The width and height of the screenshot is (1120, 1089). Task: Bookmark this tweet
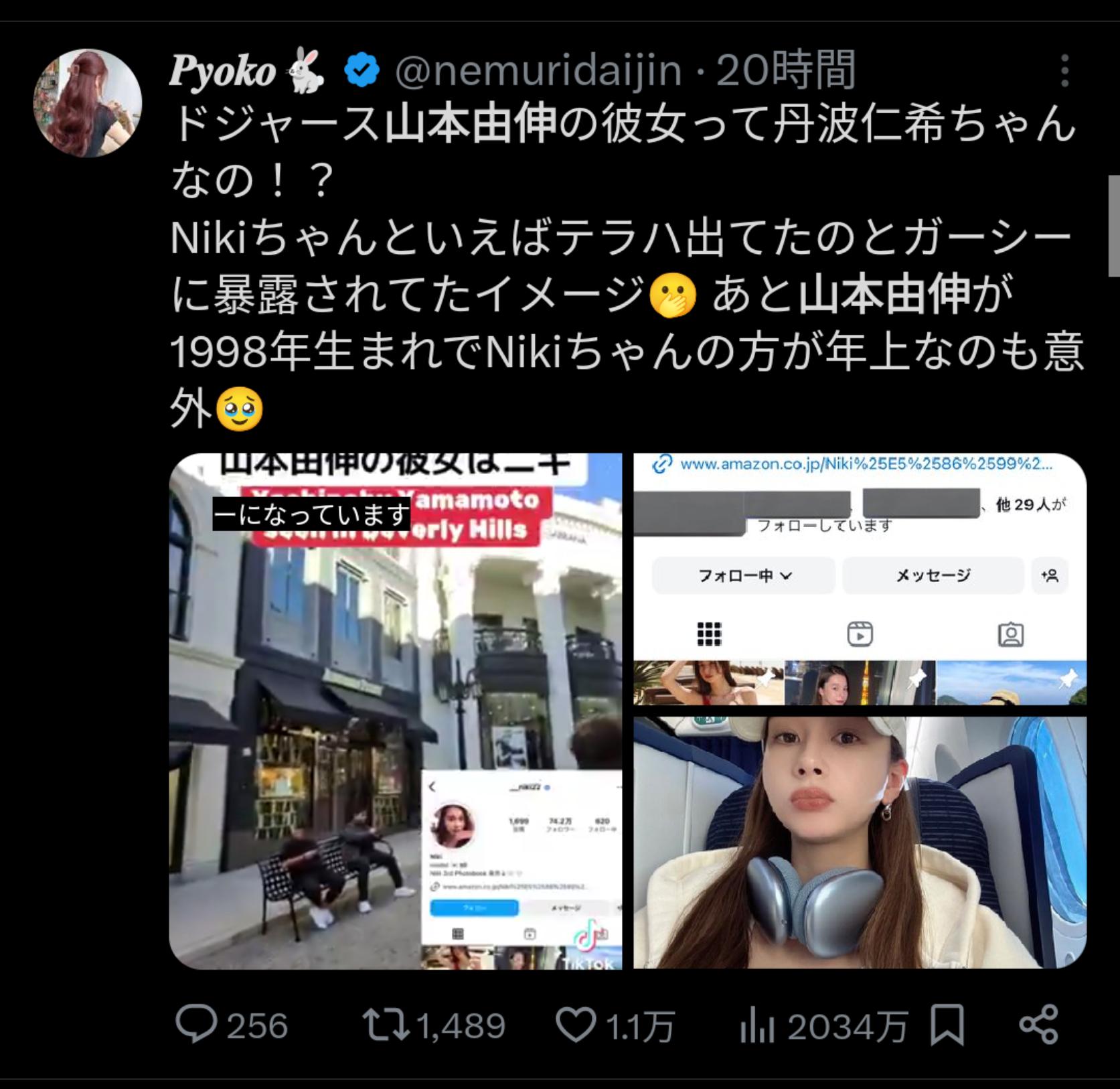(947, 1025)
